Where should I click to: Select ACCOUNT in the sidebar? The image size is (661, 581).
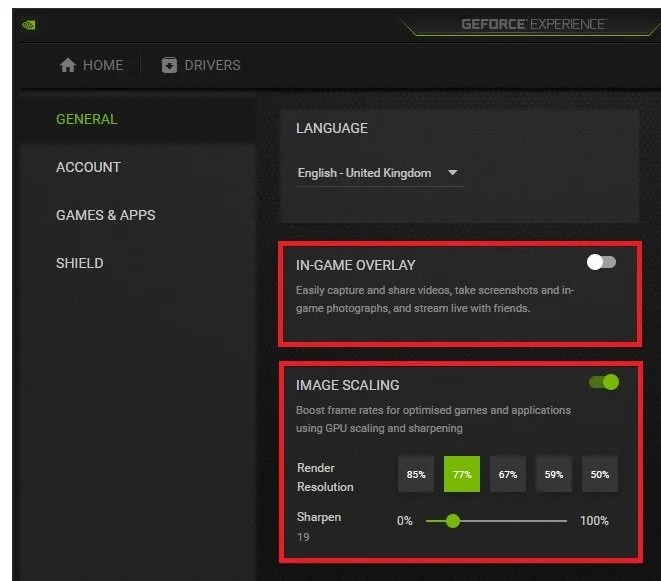[89, 167]
